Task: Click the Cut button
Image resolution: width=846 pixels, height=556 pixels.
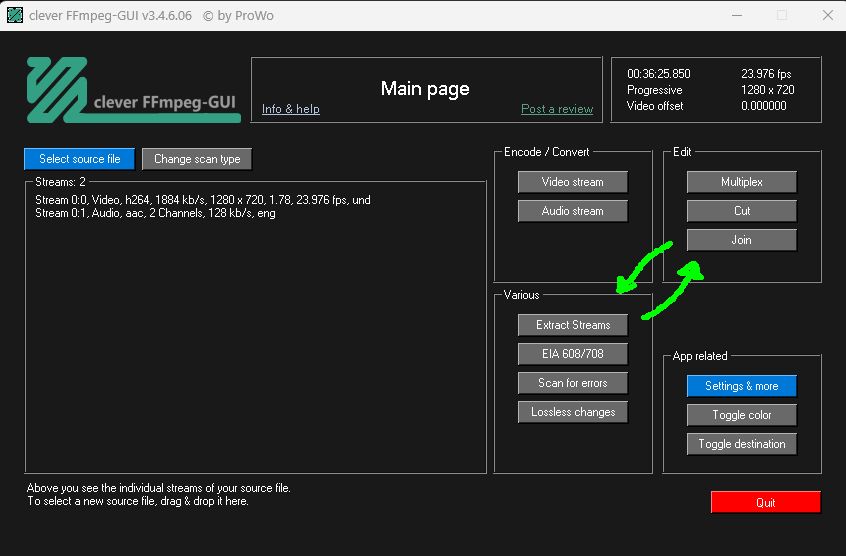Action: pos(741,211)
